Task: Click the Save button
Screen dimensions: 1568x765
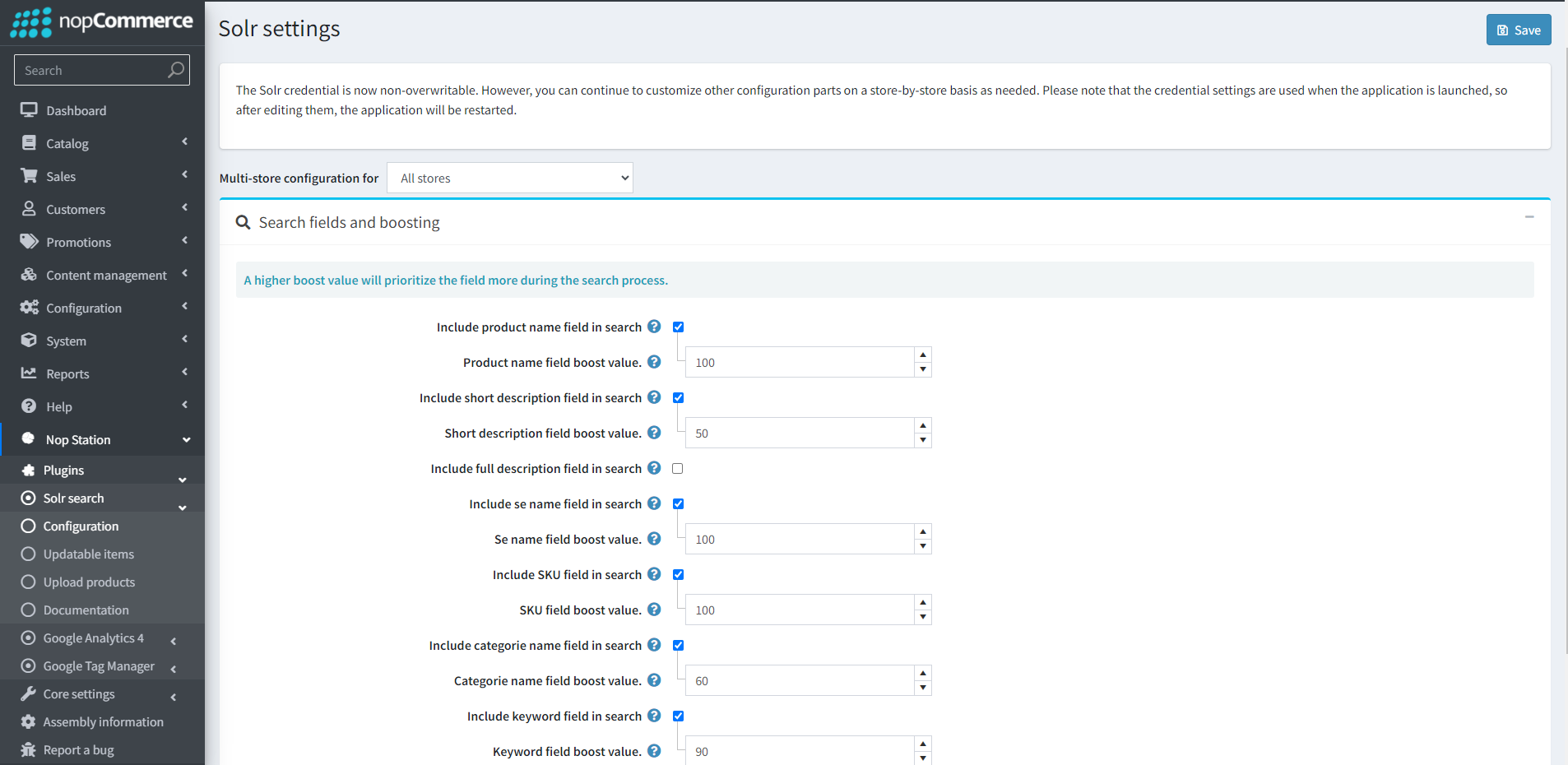Action: pos(1519,30)
